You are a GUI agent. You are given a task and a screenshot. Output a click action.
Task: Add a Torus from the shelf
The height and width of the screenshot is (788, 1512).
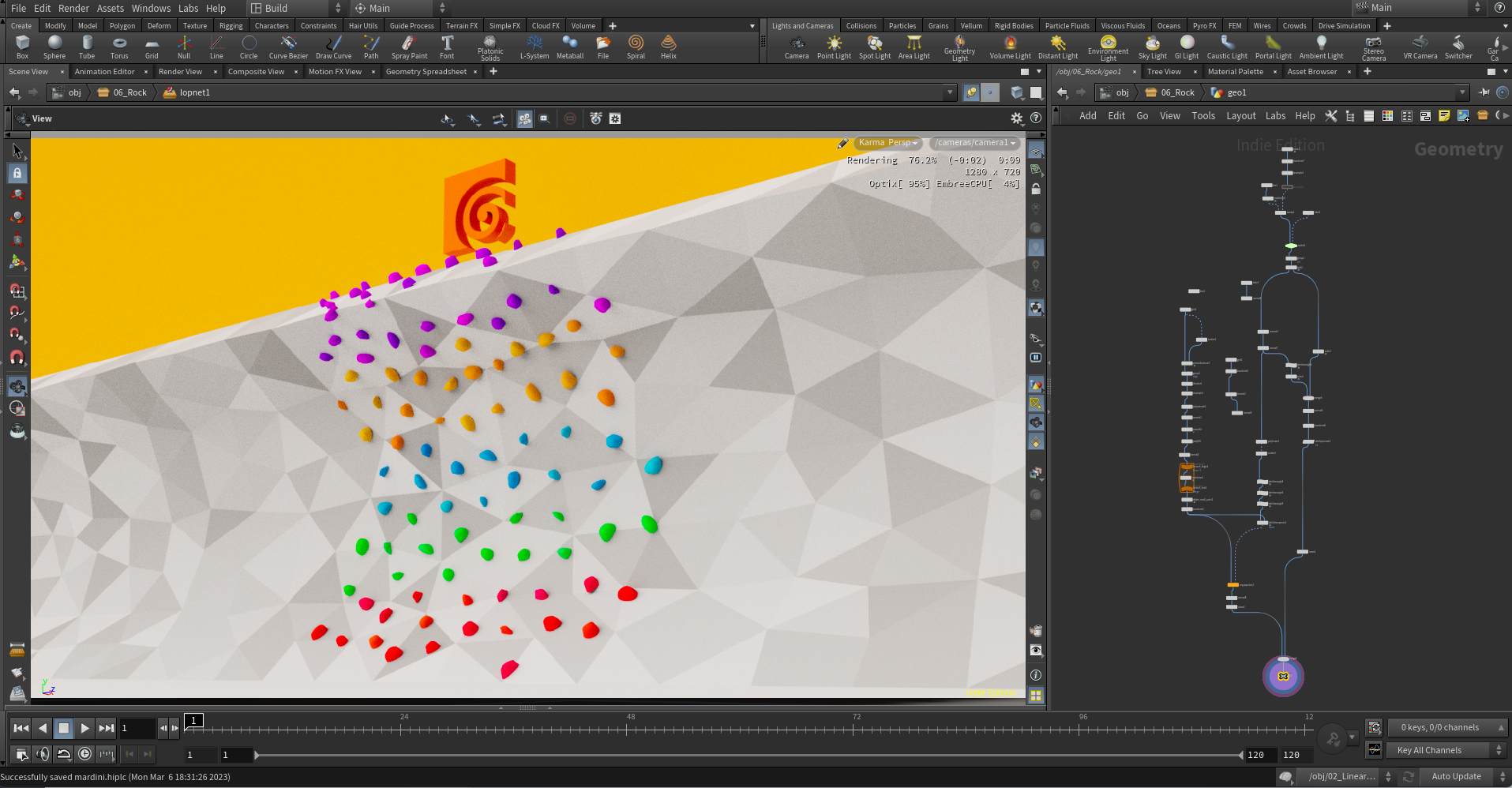119,47
